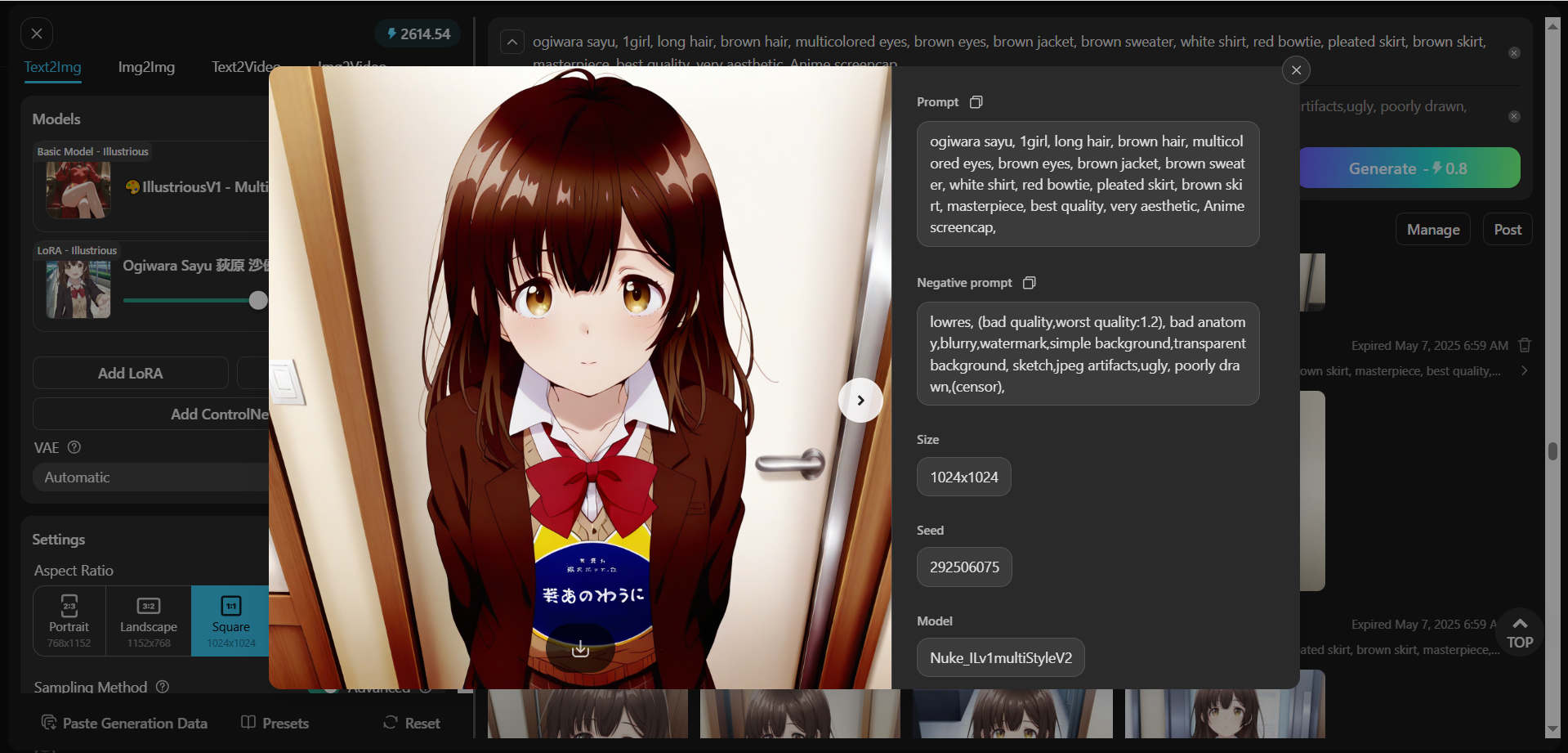1568x753 pixels.
Task: Switch to Text2Img tab
Action: (x=52, y=67)
